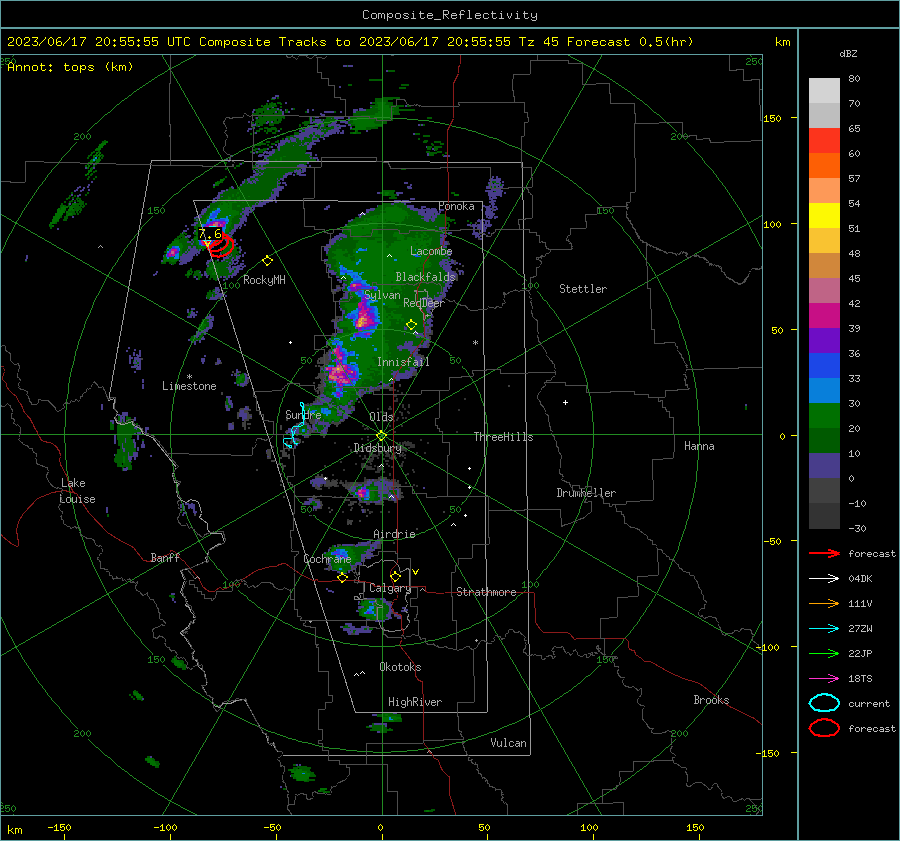Click the purple 36-39 dBZ color band
900x841 pixels.
click(824, 341)
